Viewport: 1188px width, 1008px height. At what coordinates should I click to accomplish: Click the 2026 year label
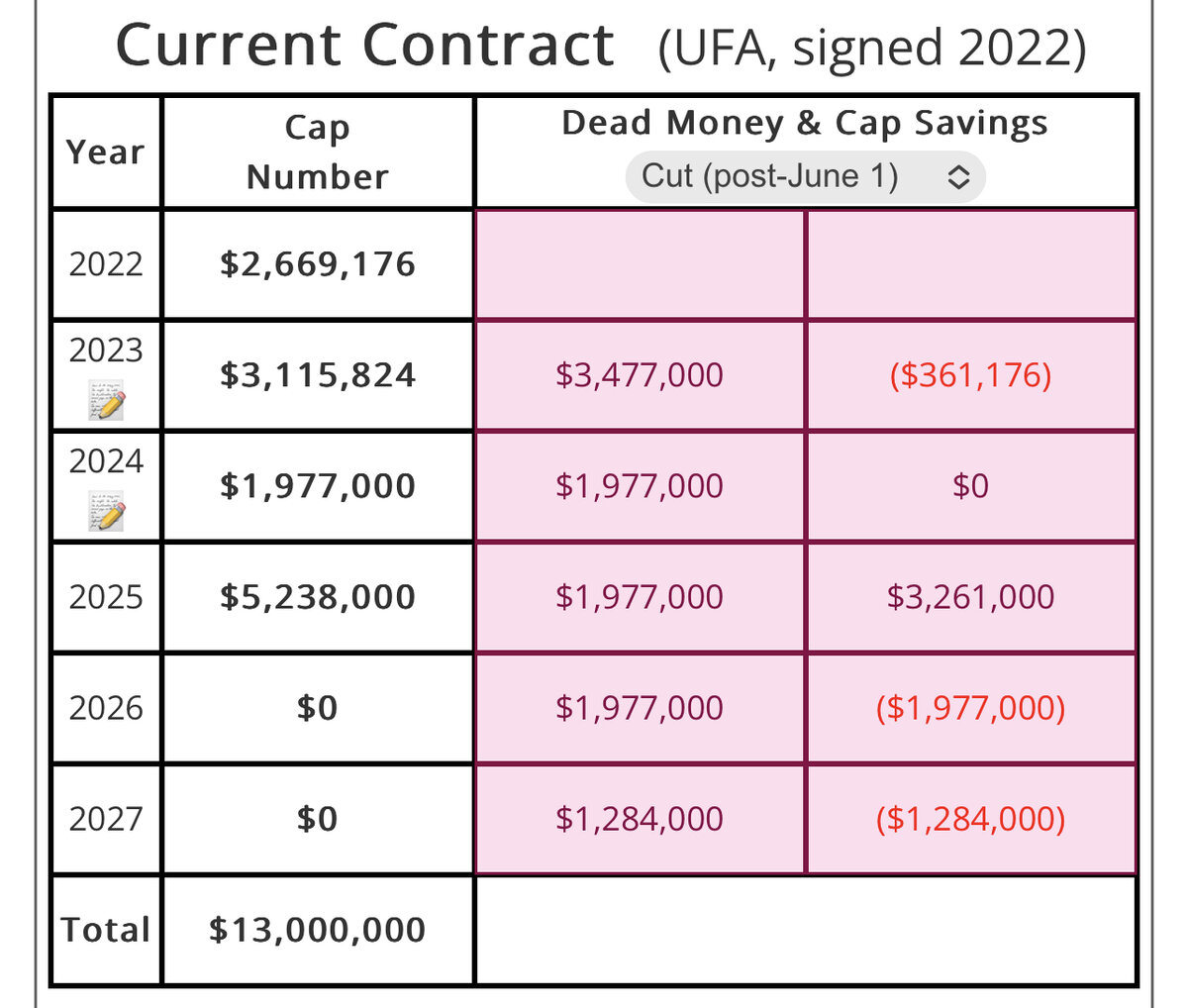106,708
